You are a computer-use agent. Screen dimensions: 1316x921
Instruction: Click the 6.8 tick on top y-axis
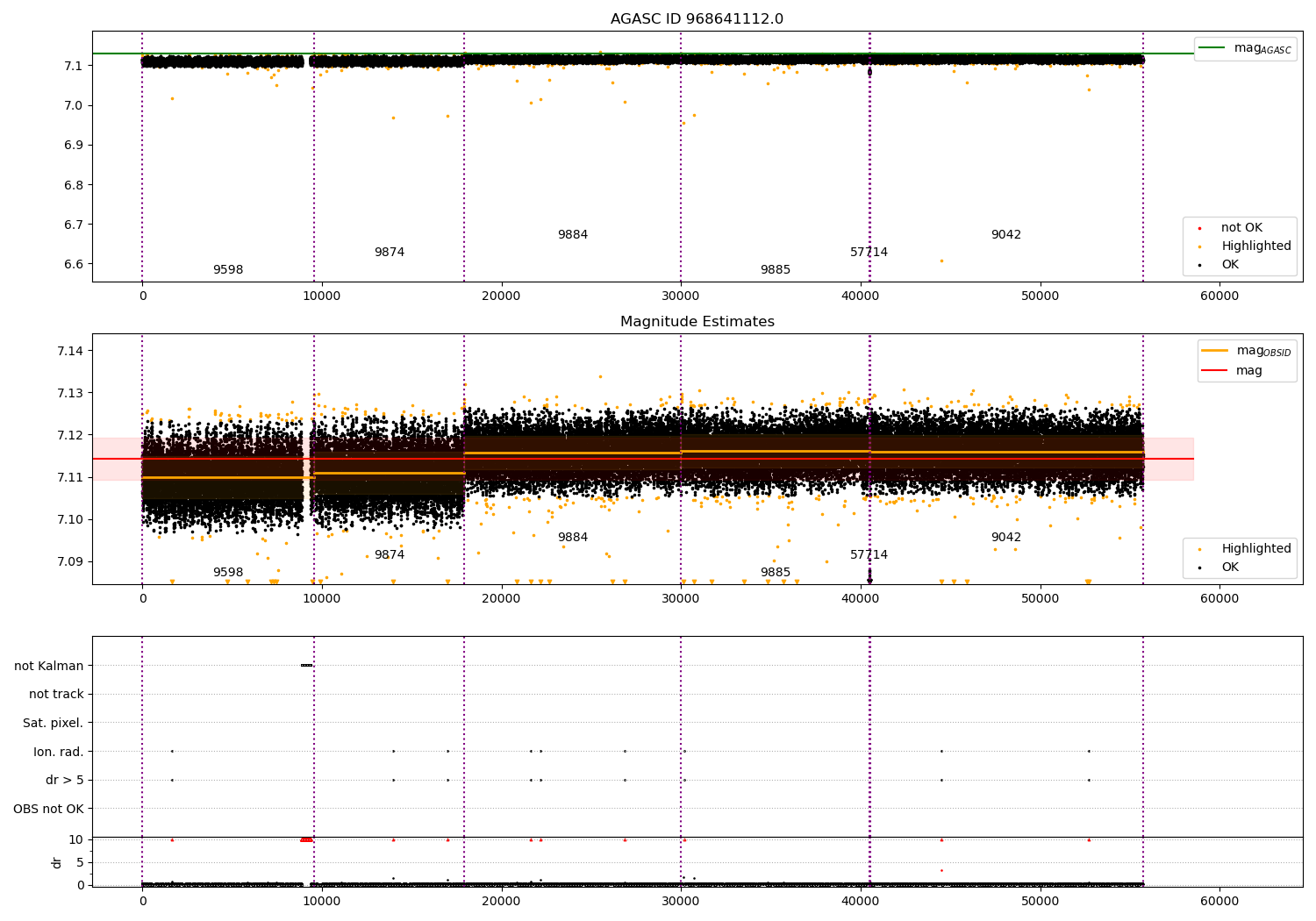(x=74, y=185)
